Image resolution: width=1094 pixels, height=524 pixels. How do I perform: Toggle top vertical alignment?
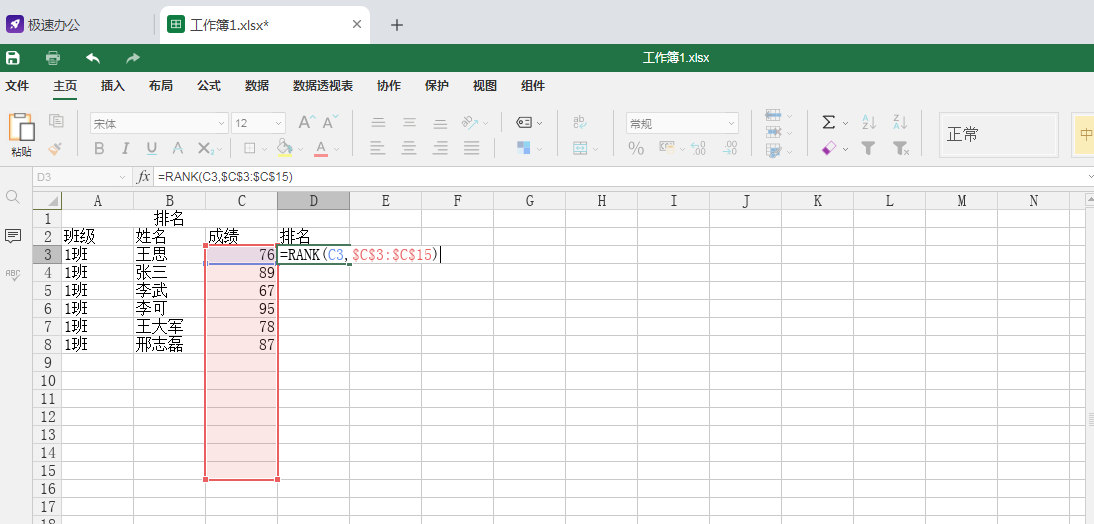378,123
